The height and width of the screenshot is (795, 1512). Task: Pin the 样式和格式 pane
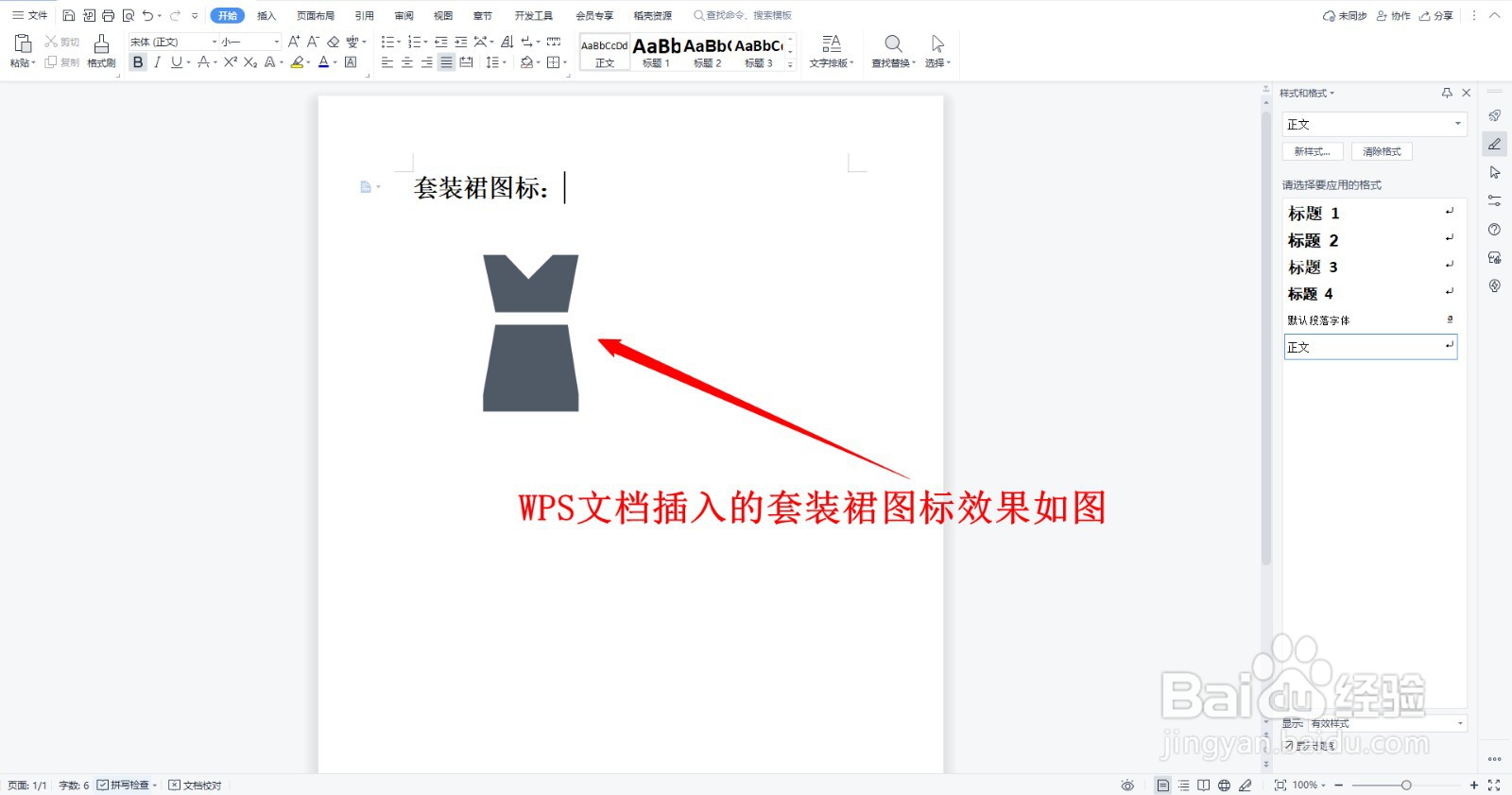coord(1447,93)
